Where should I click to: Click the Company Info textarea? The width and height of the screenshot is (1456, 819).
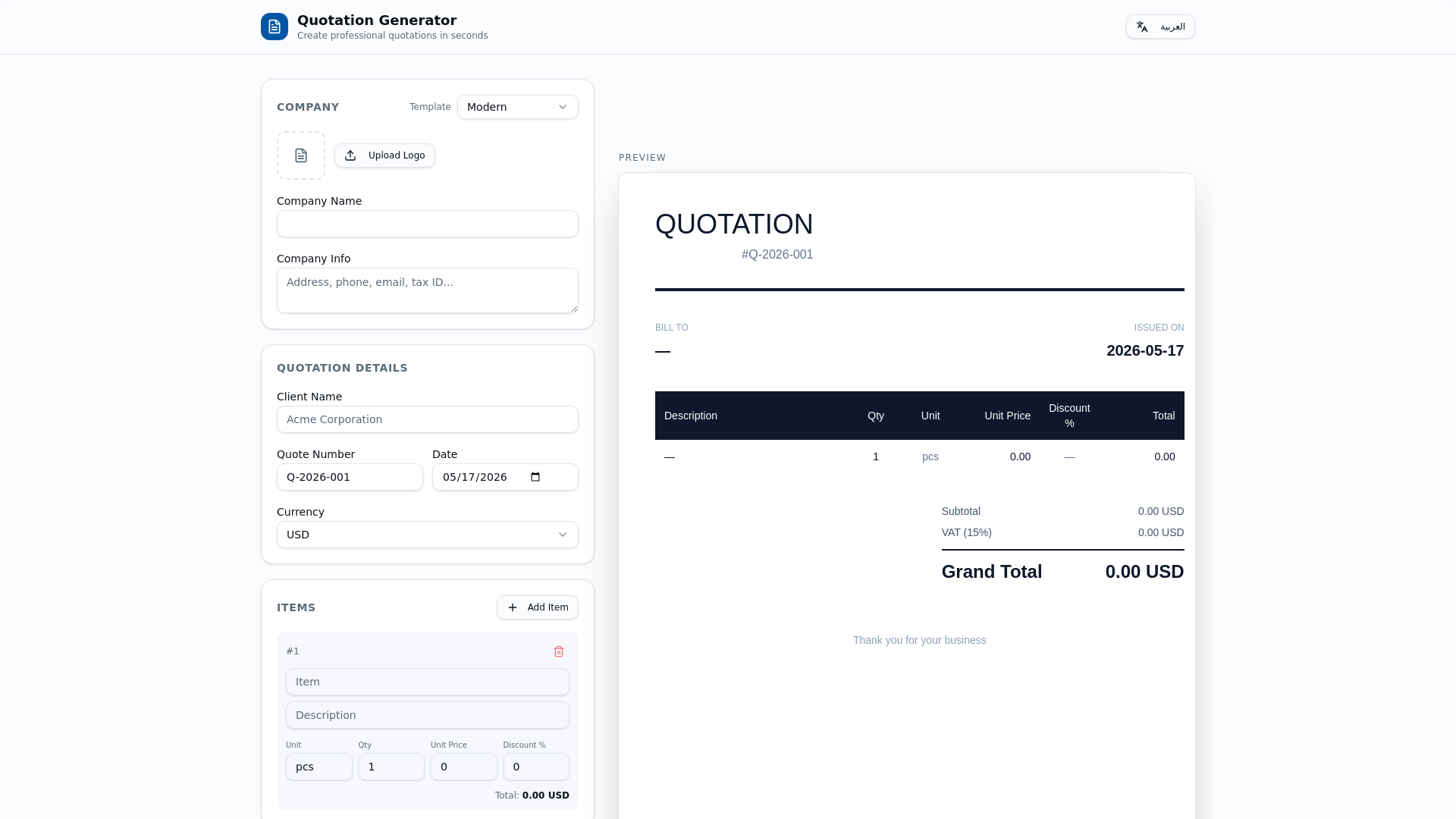428,290
